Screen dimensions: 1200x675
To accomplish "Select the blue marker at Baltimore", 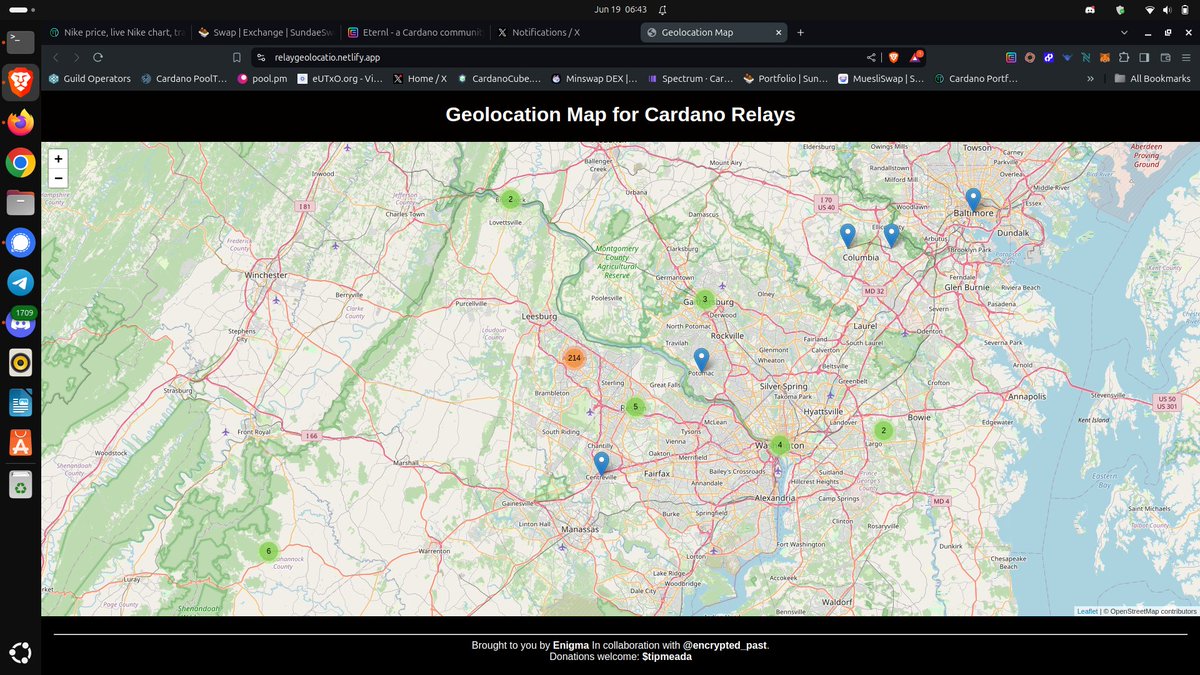I will coord(973,200).
